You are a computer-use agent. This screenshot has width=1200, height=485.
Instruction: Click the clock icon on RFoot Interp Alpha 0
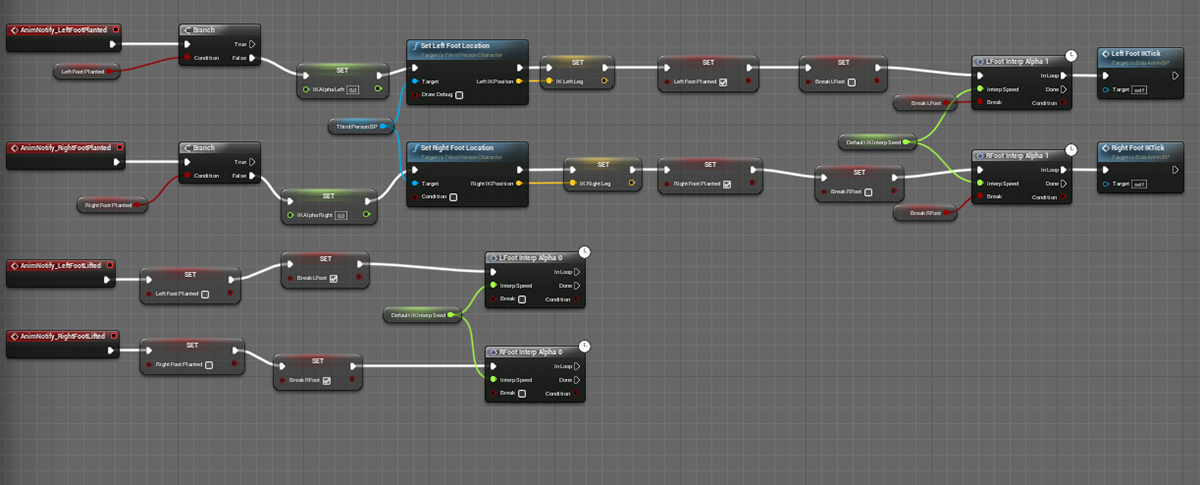tap(585, 347)
